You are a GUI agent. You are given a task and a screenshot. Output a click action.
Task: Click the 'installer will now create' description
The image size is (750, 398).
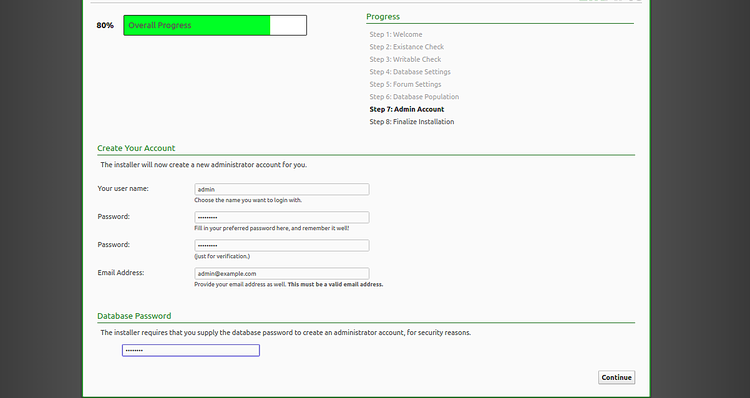(204, 165)
